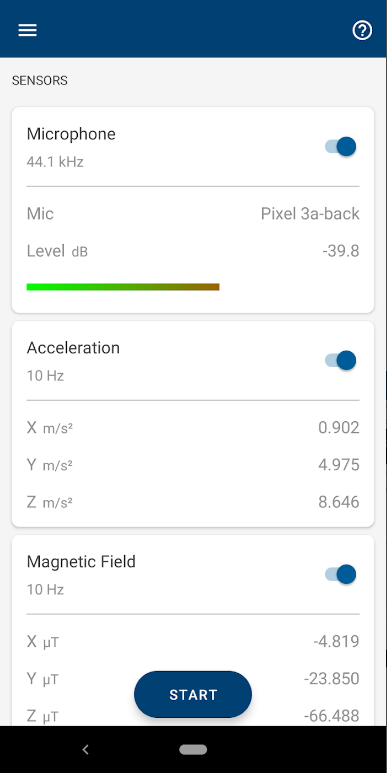Tap the Android home pill
This screenshot has height=773, width=387.
[x=193, y=749]
